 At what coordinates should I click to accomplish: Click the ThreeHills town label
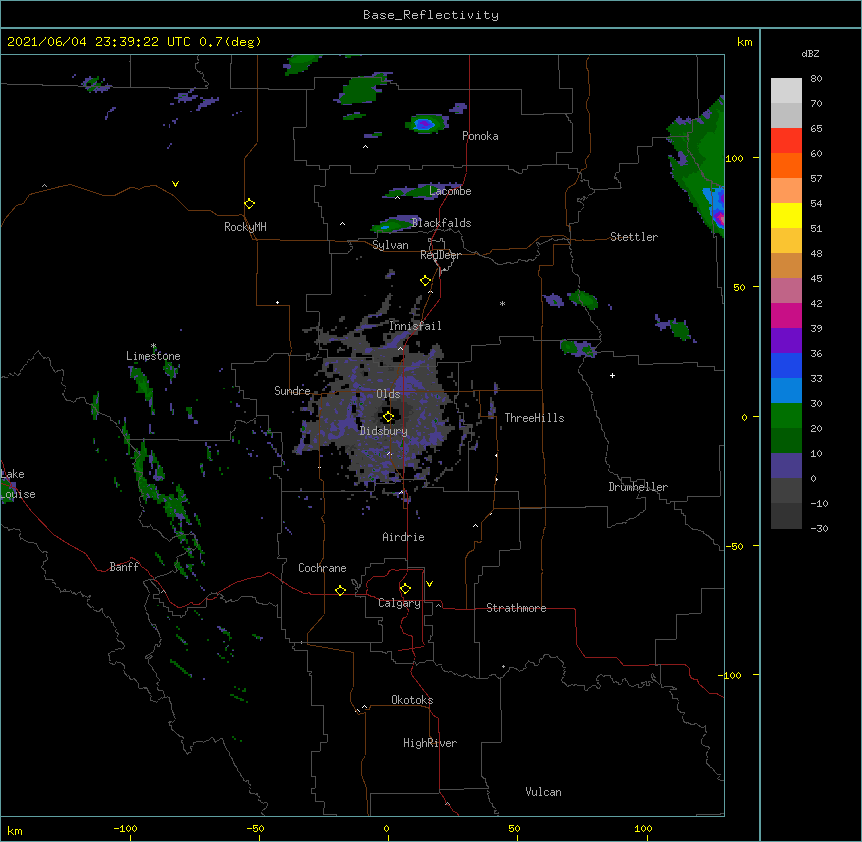click(x=534, y=418)
